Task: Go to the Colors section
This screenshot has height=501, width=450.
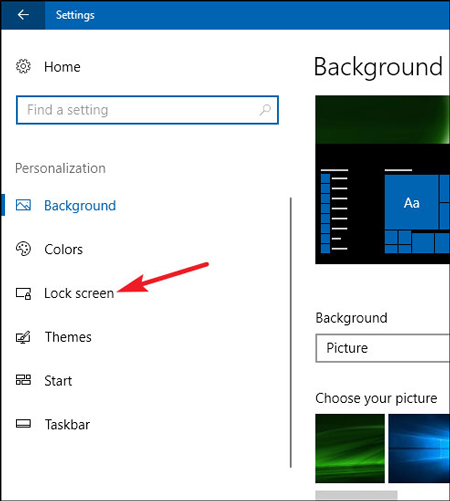Action: tap(63, 249)
